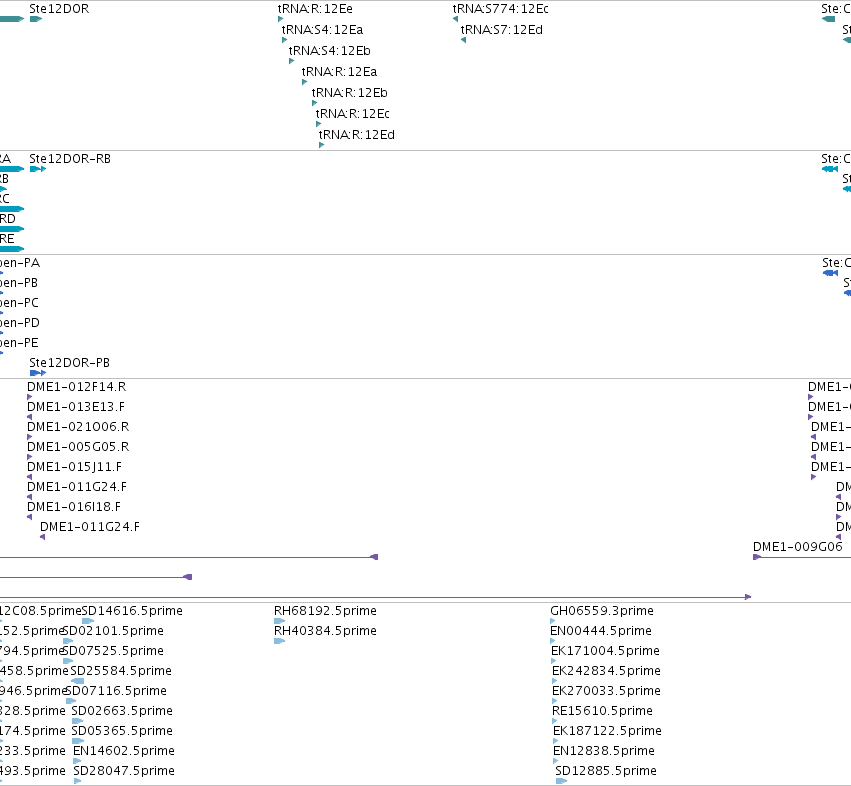This screenshot has width=851, height=786.
Task: Click the Ste12DOR-PB protein label
Action: pyautogui.click(x=69, y=363)
